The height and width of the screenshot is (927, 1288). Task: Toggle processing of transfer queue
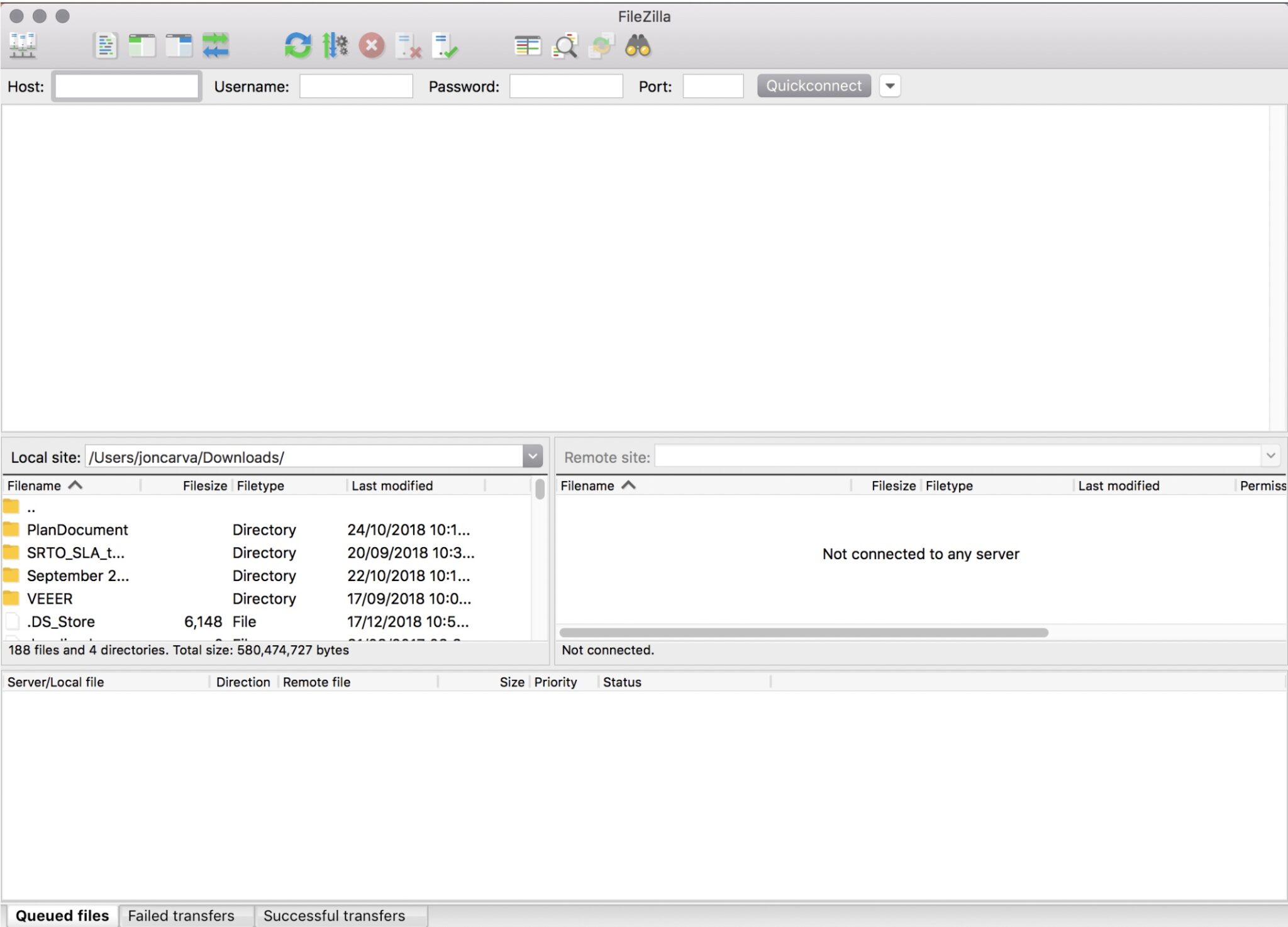[x=335, y=47]
